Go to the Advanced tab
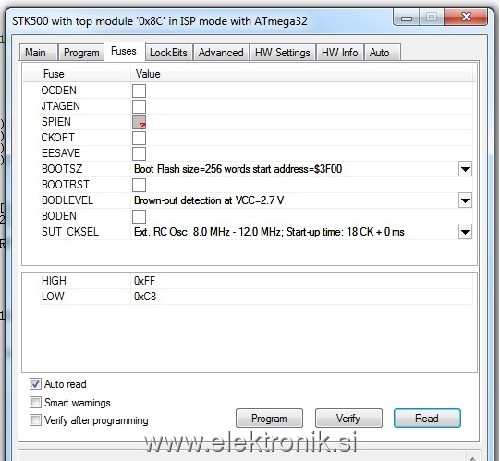The image size is (500, 461). click(x=221, y=52)
